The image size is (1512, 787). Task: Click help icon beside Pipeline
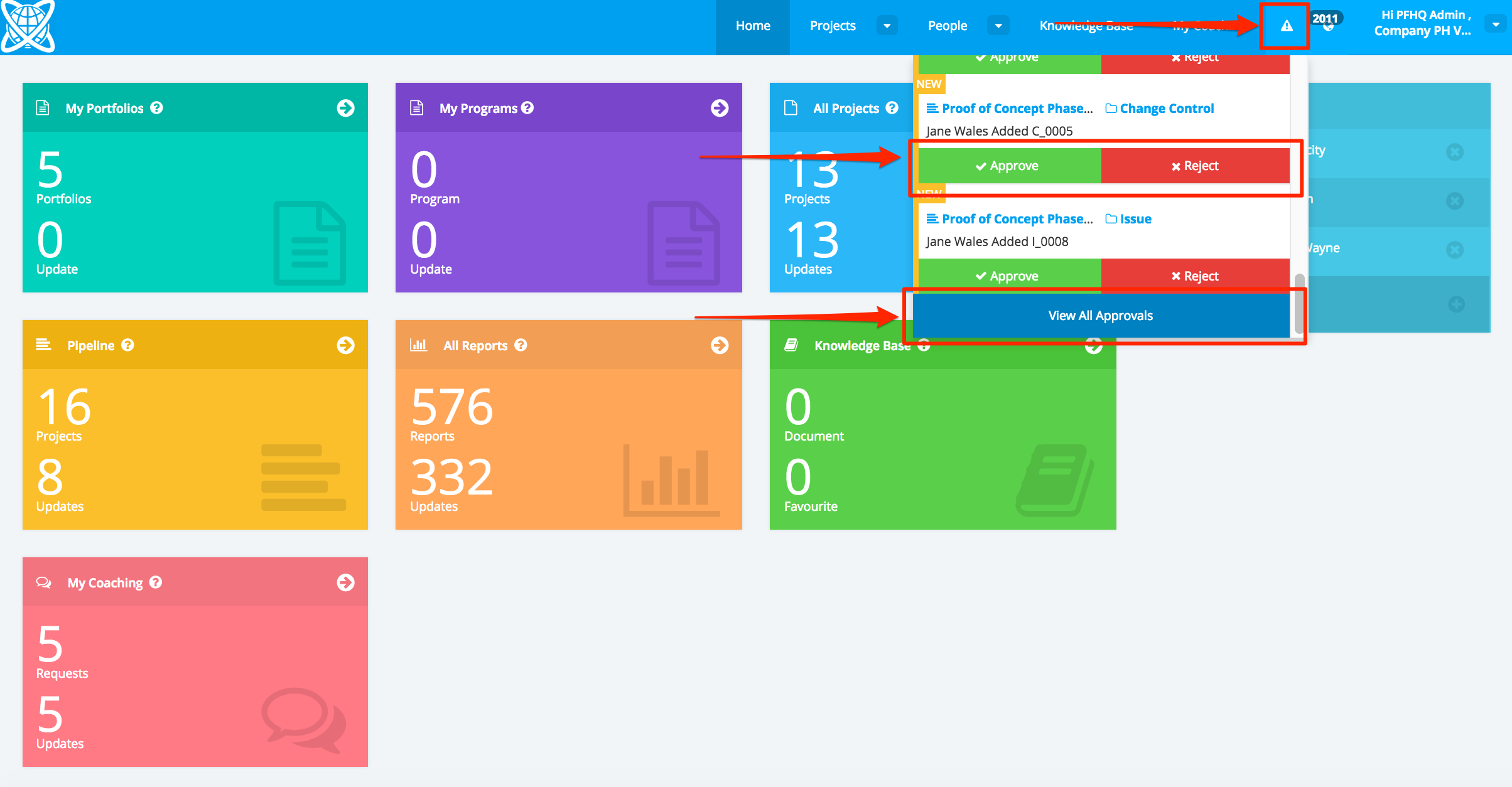pos(128,345)
